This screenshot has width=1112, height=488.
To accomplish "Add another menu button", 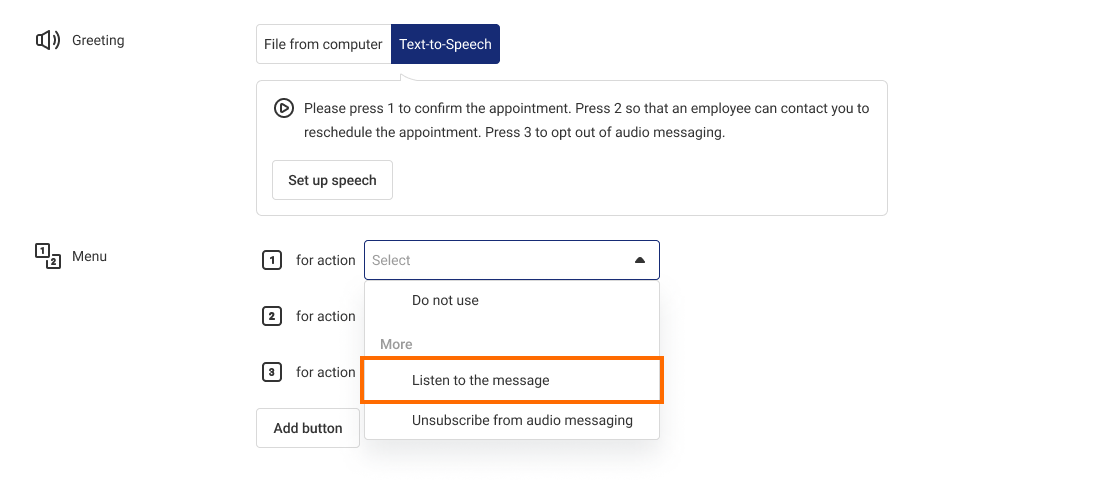I will point(308,428).
